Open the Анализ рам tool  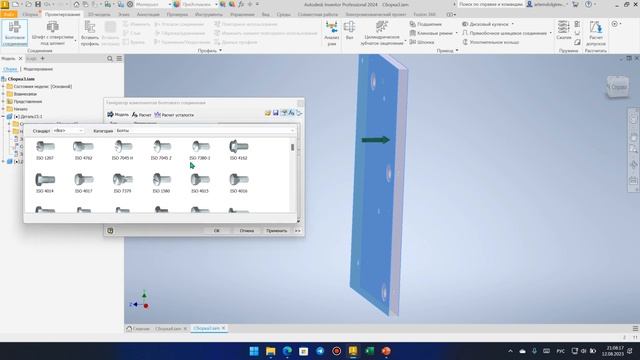[x=332, y=33]
